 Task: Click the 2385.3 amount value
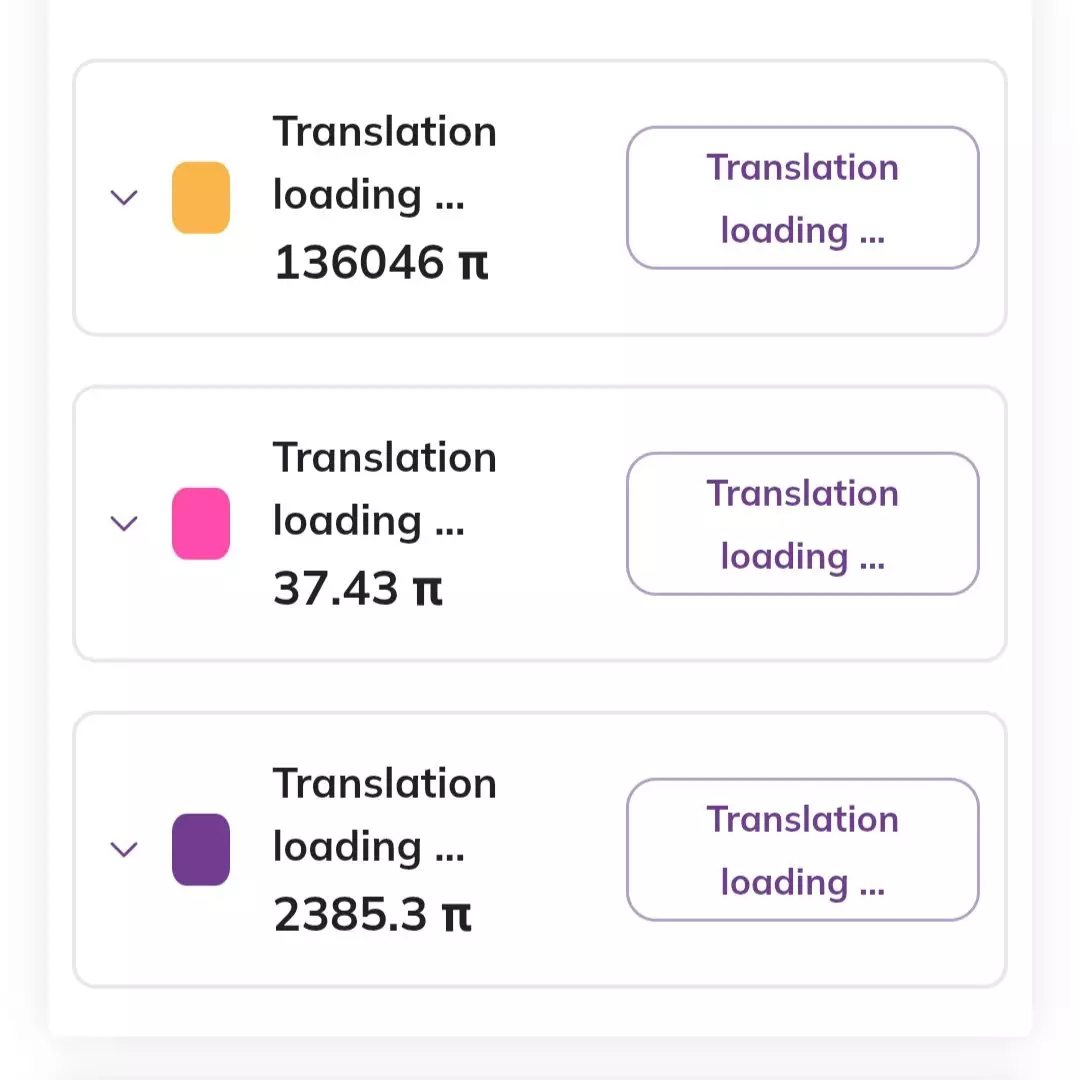pyautogui.click(x=350, y=915)
